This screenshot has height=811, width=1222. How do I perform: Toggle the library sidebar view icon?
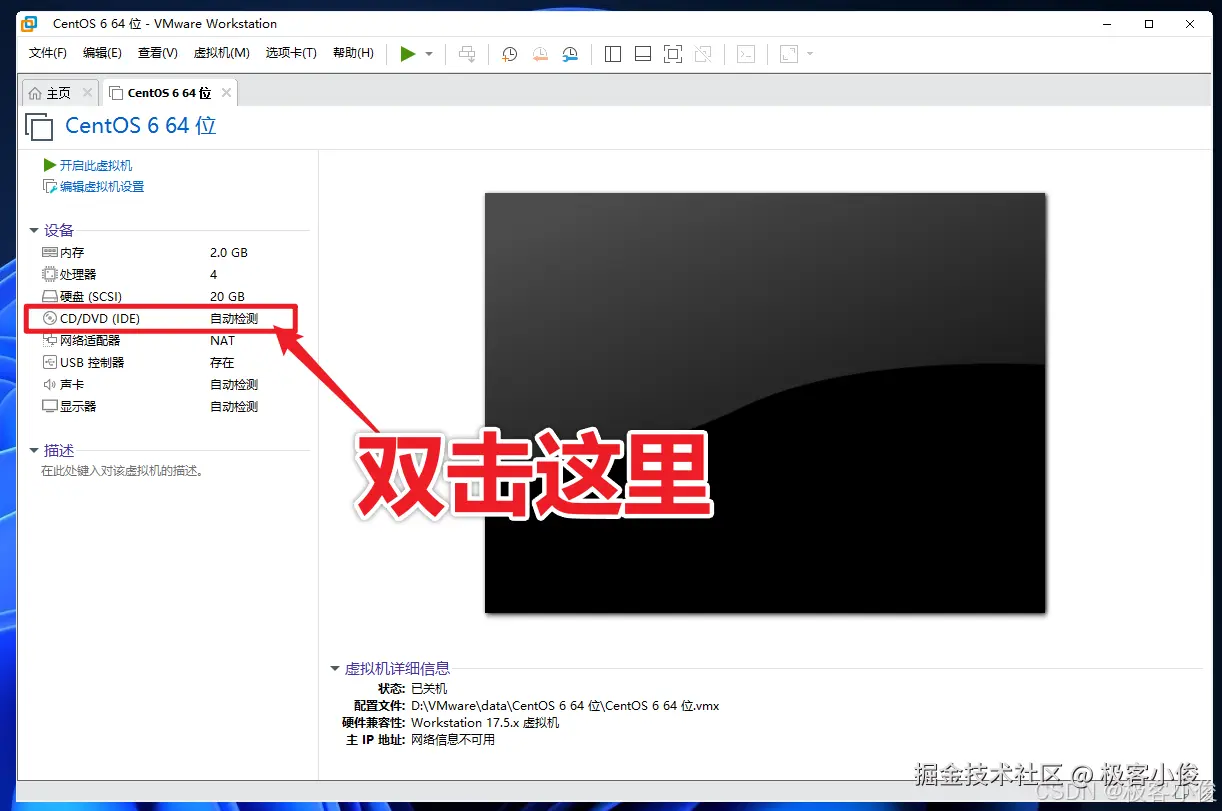point(613,54)
